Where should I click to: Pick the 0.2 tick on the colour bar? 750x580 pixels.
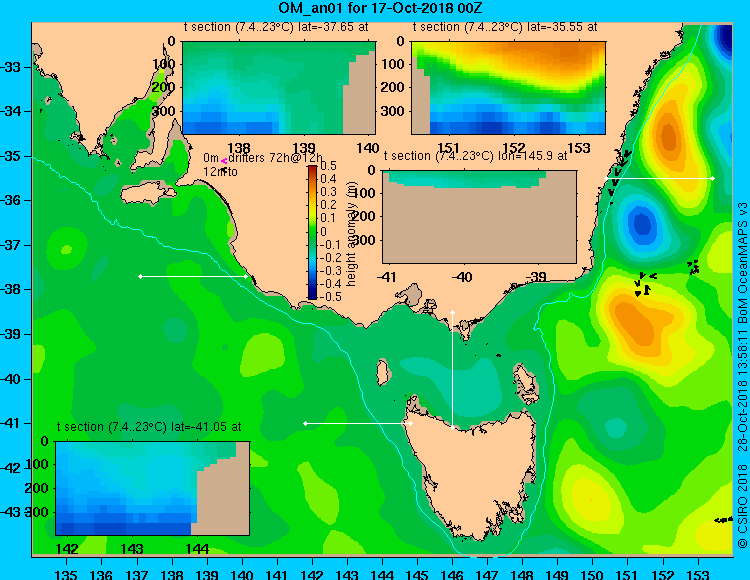pos(328,205)
